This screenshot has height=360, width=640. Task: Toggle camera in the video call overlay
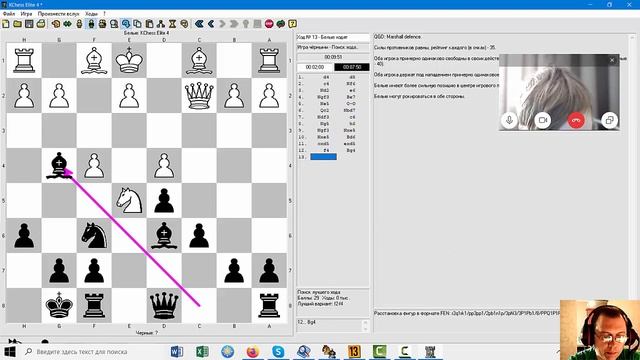click(x=543, y=120)
